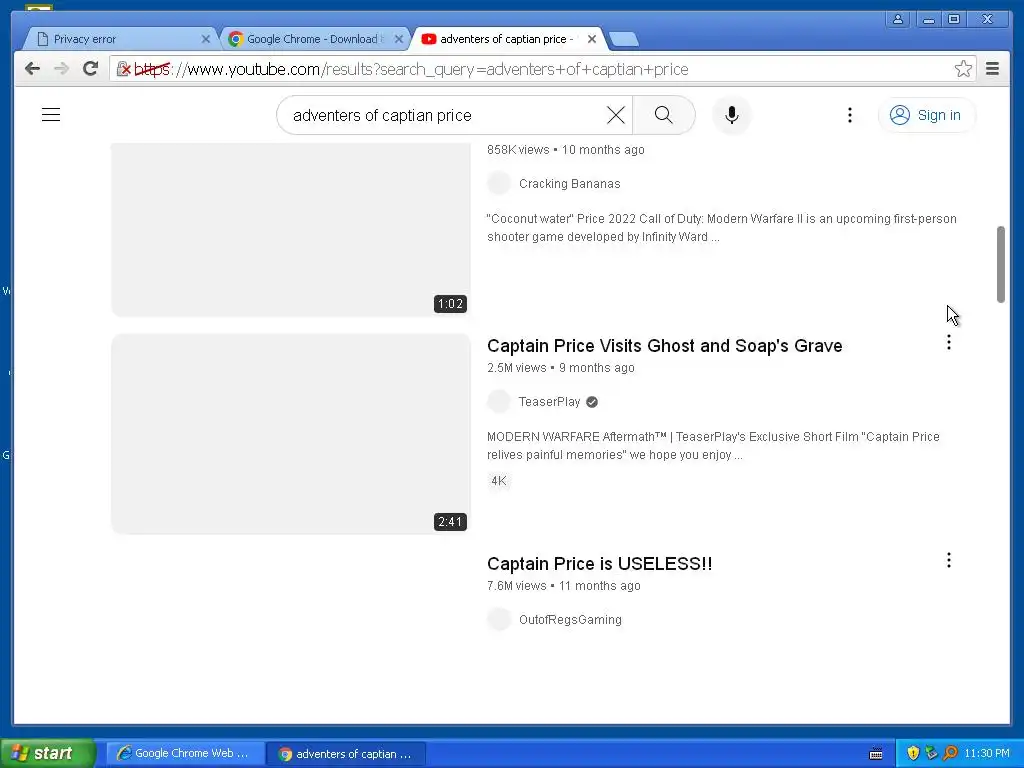Open the tray magnifier search icon
This screenshot has height=768, width=1024.
point(950,754)
